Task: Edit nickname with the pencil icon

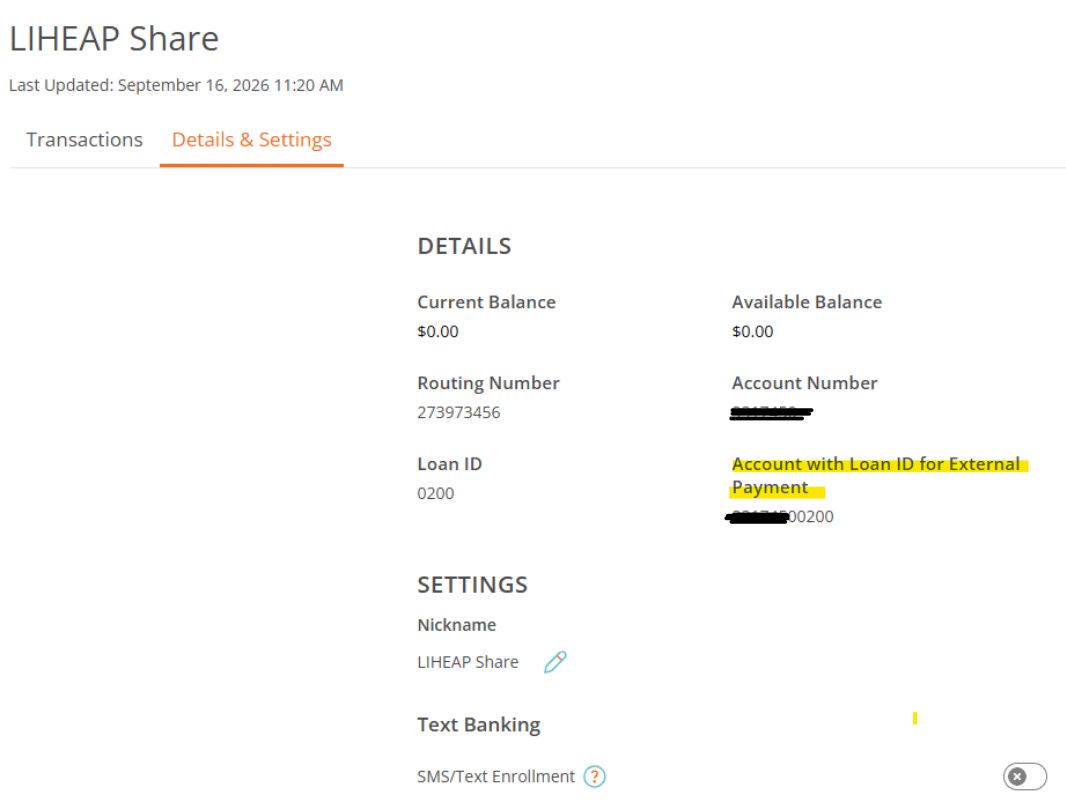Action: 555,662
